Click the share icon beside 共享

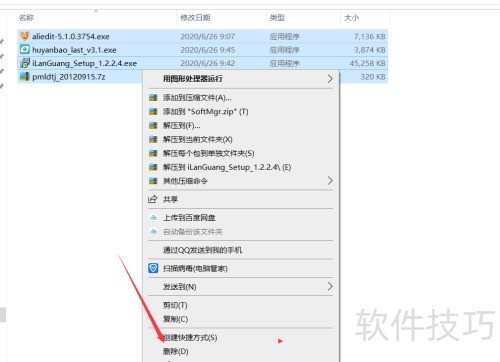pos(153,199)
